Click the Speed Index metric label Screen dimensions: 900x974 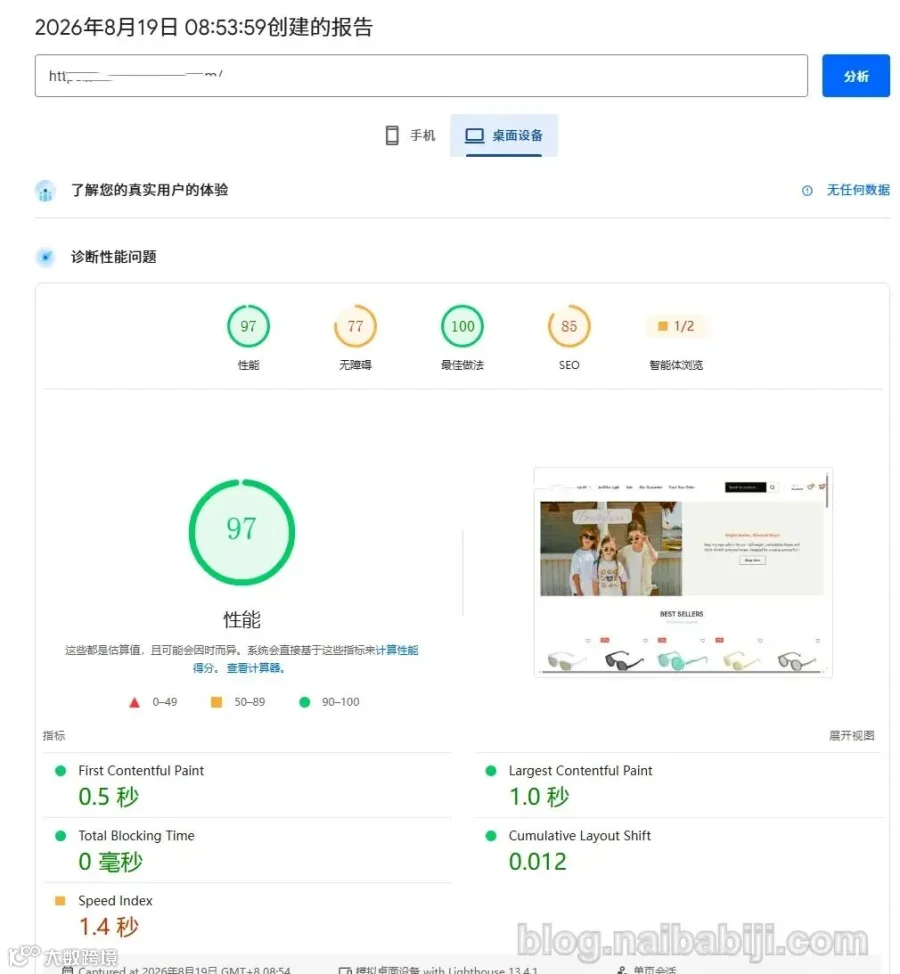point(116,901)
